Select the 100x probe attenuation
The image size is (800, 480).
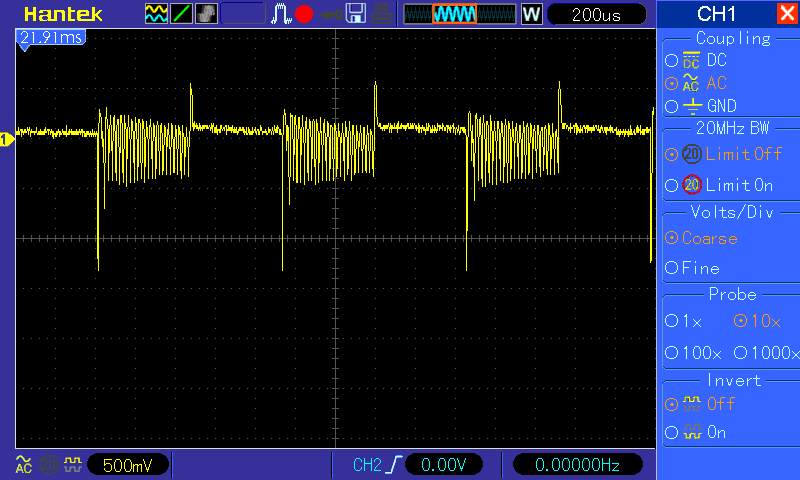(671, 352)
